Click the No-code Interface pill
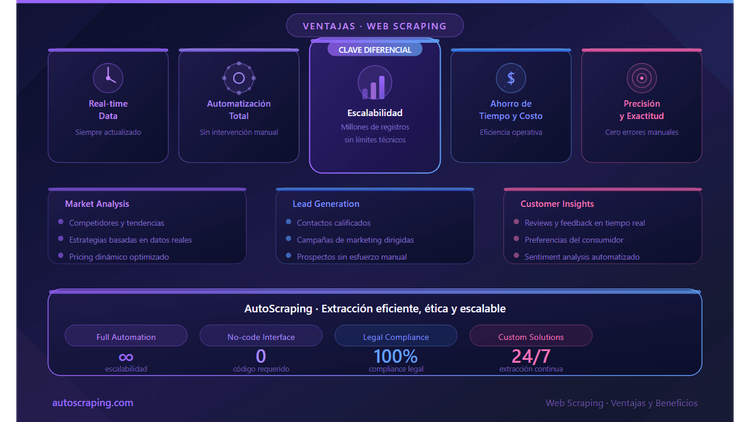 point(261,336)
